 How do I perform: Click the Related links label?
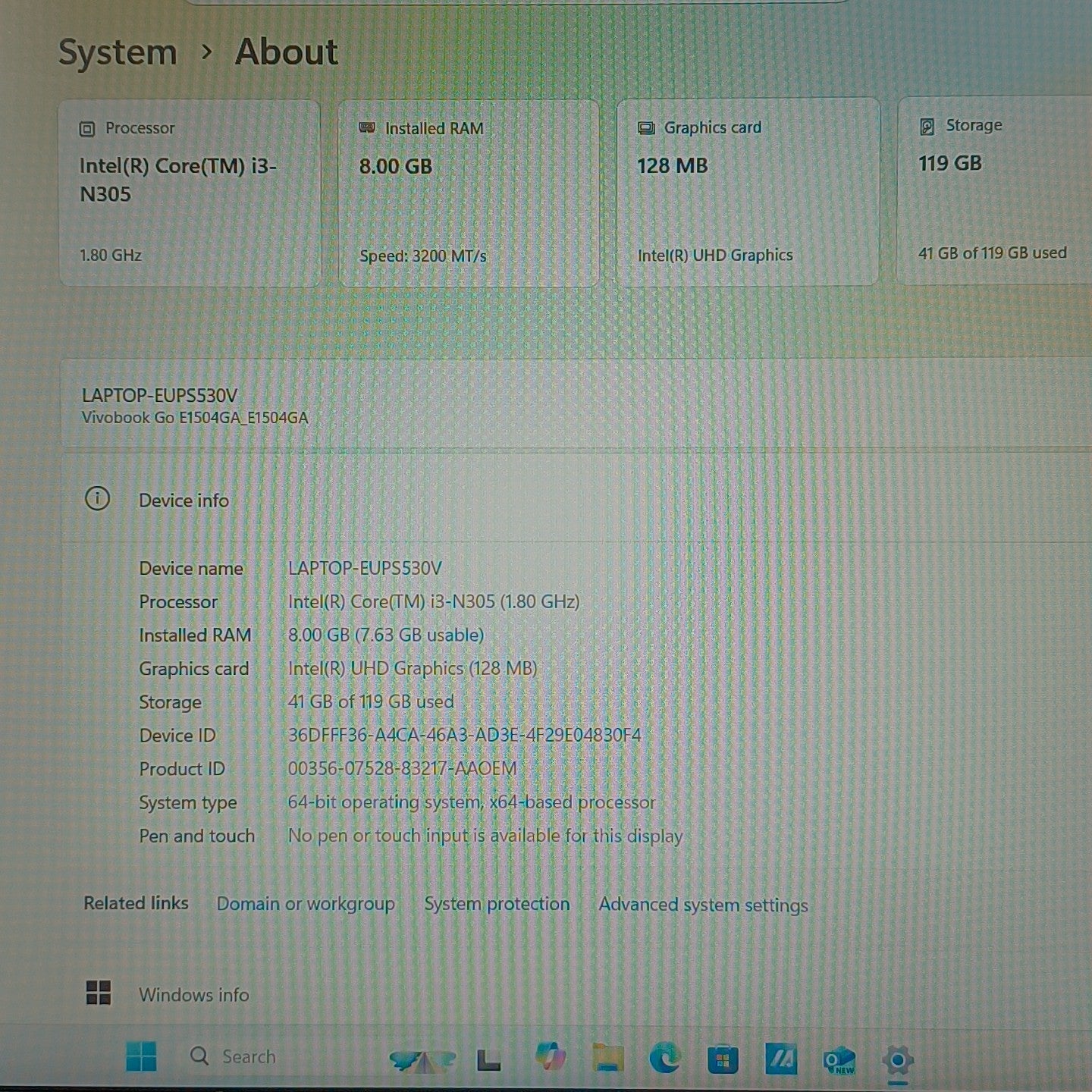coord(136,902)
